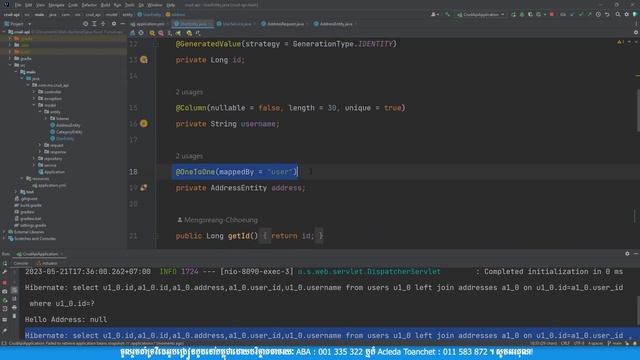
Task: Click the zoom-out magnifier in editor toolbar
Action: 161,33
